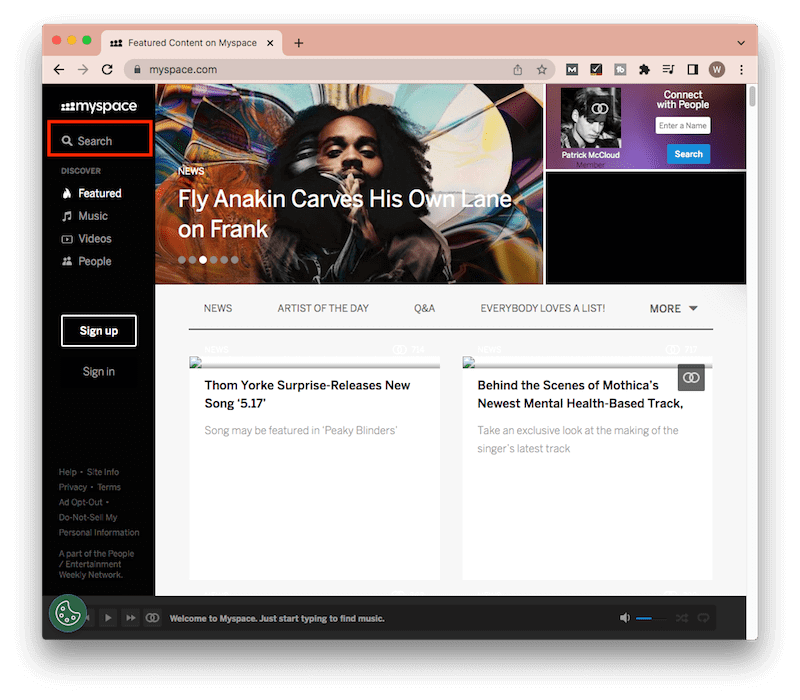Switch to the ARTIST OF THE DAY tab

(x=323, y=308)
